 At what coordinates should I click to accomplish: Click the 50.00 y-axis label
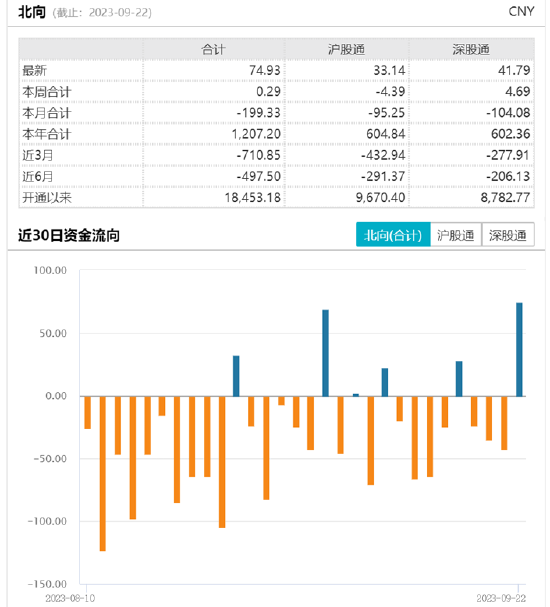(53, 333)
